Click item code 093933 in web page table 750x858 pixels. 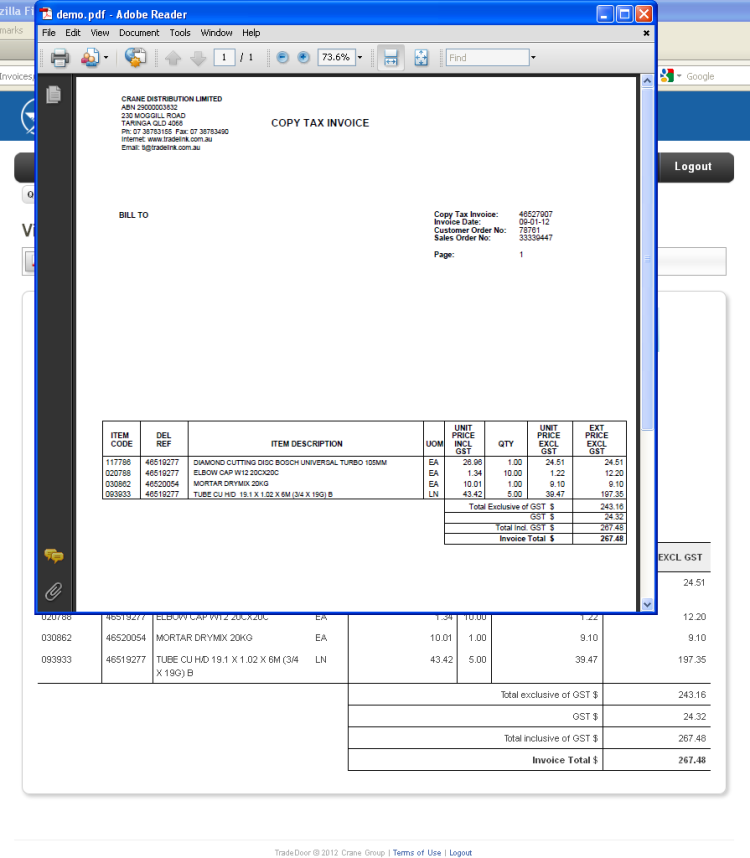coord(56,660)
